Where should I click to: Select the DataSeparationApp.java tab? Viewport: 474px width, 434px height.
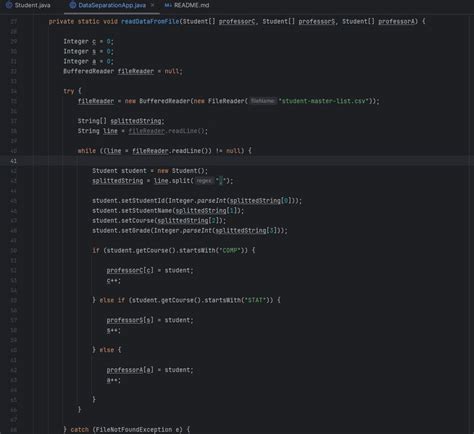(112, 5)
